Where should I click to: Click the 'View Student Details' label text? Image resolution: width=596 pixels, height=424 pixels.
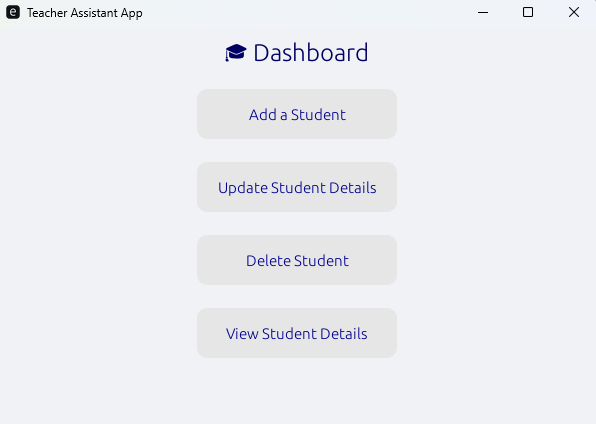[x=296, y=333]
